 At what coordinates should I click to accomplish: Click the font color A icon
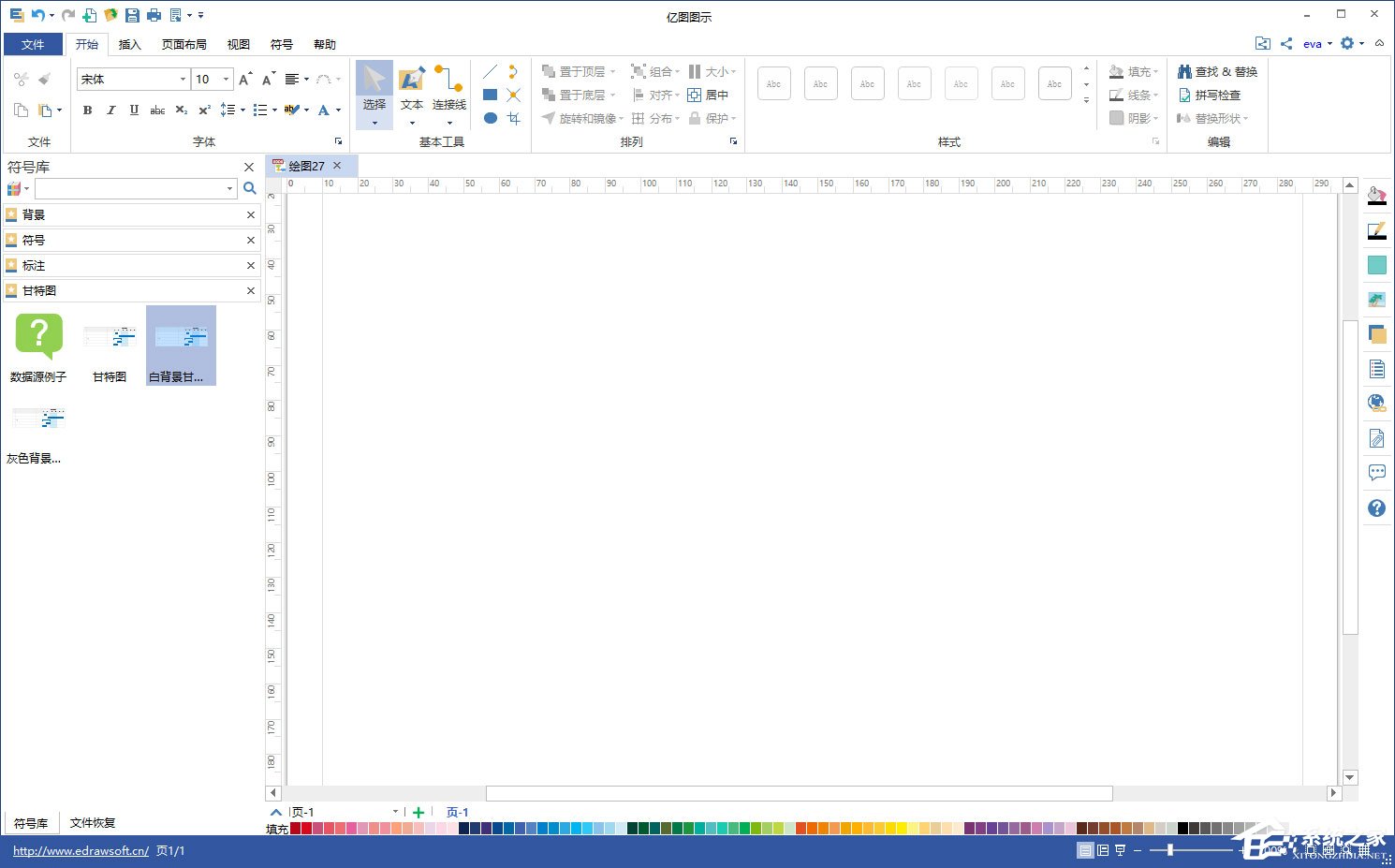pos(324,110)
